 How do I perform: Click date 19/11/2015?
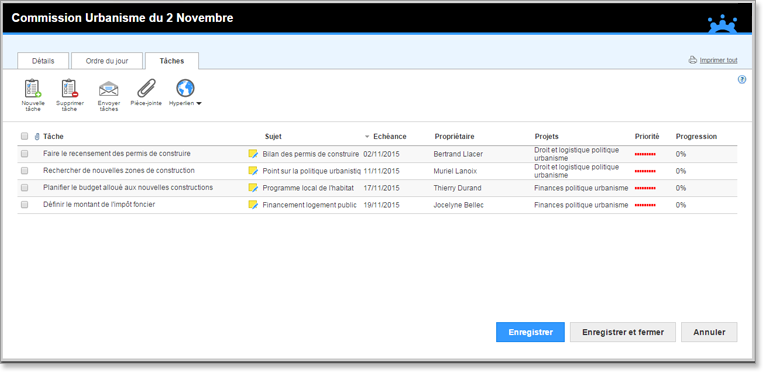tap(382, 205)
